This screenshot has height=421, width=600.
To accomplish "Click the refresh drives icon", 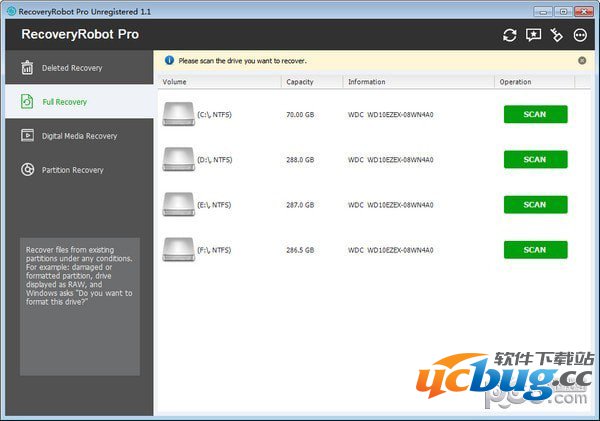I will pos(510,35).
